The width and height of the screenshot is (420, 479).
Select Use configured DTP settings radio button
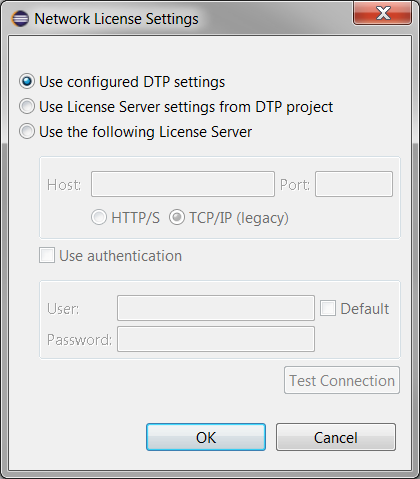point(27,81)
